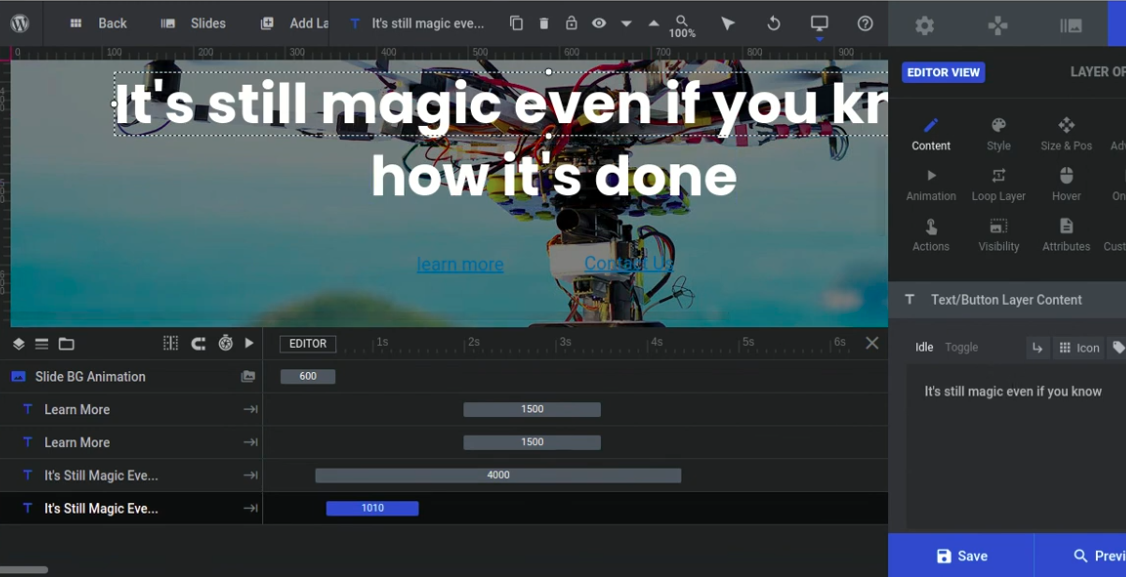Toggle layer lock in top toolbar
This screenshot has width=1126, height=577.
click(571, 23)
